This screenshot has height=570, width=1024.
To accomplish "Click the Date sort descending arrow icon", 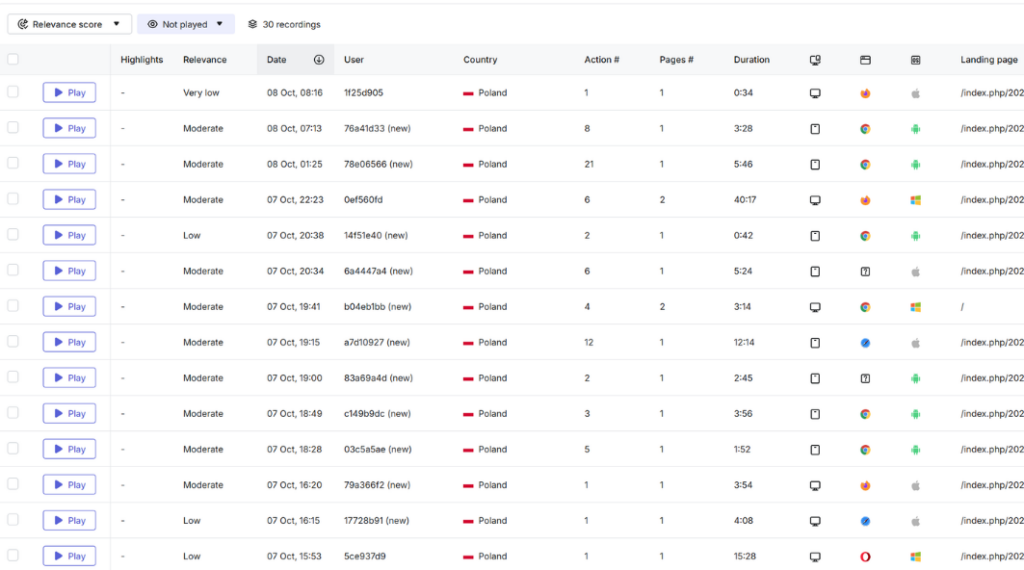I will tap(319, 60).
